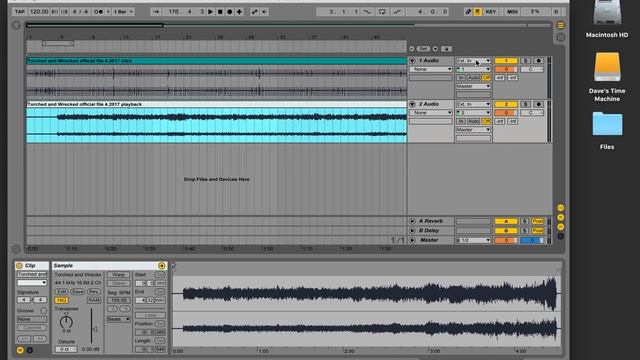Screen dimensions: 640x360
Task: Deactivate track 1 with its activator button
Action: [506, 61]
